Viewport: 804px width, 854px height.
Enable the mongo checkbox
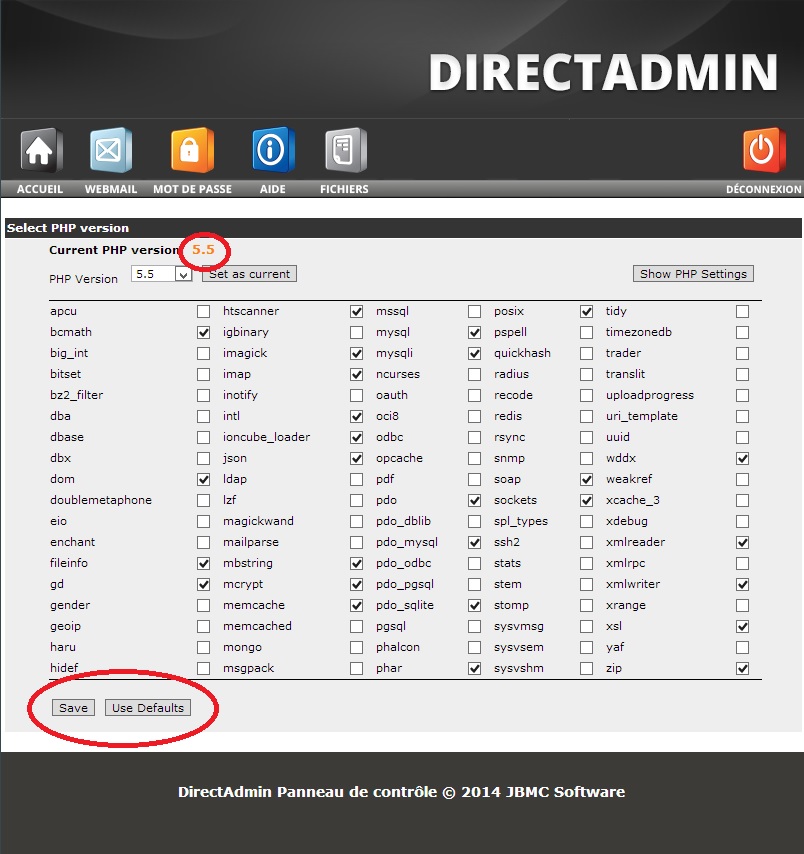click(x=356, y=648)
